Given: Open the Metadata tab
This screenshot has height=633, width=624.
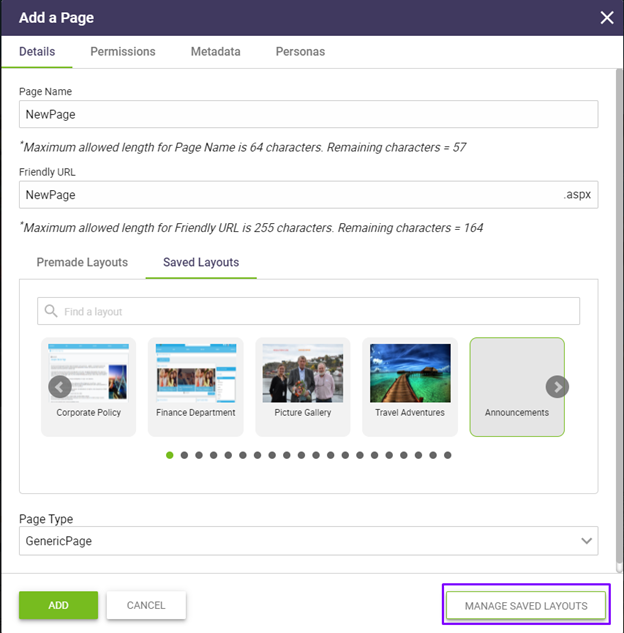Looking at the screenshot, I should [x=216, y=52].
